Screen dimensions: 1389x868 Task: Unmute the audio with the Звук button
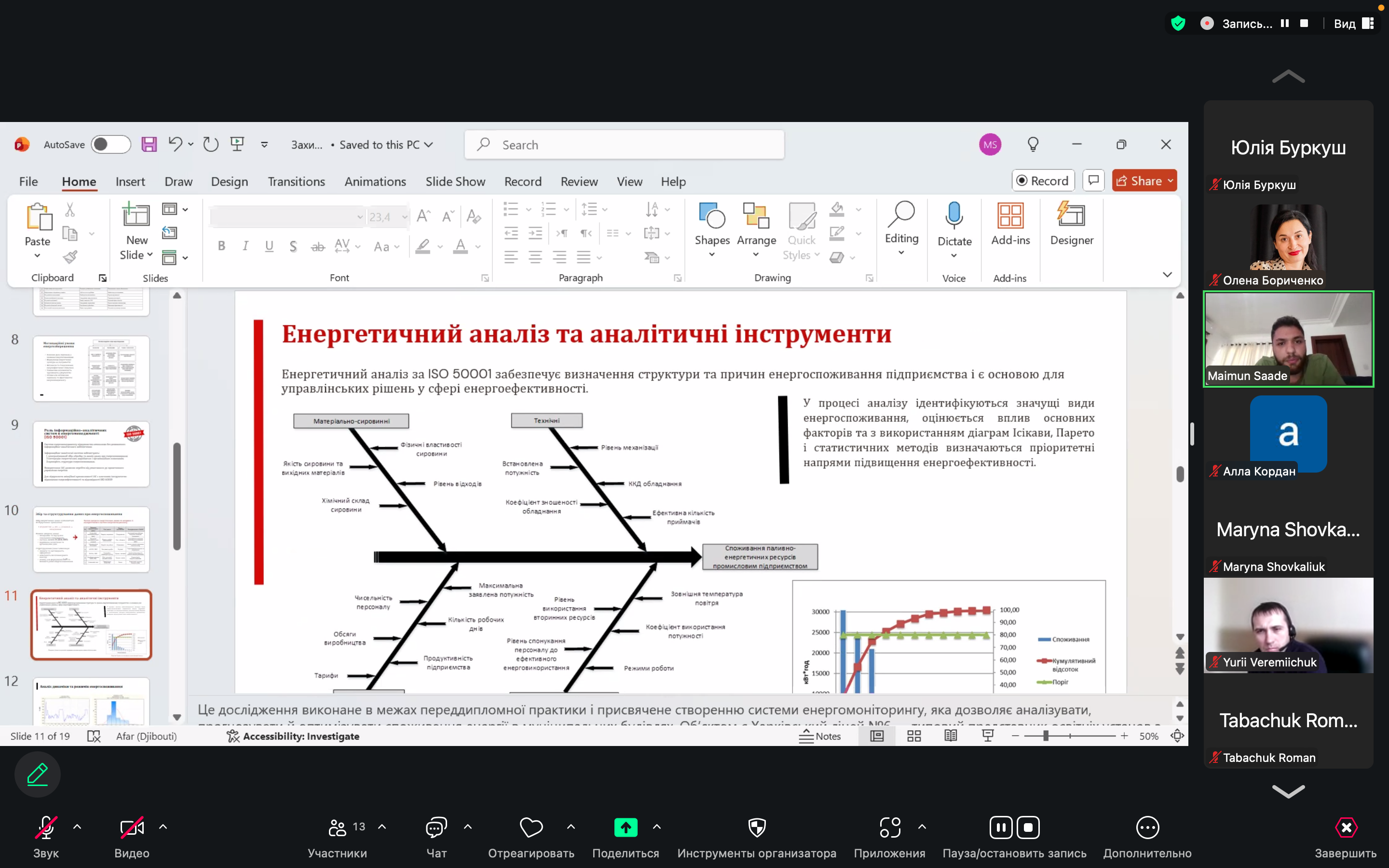click(45, 827)
